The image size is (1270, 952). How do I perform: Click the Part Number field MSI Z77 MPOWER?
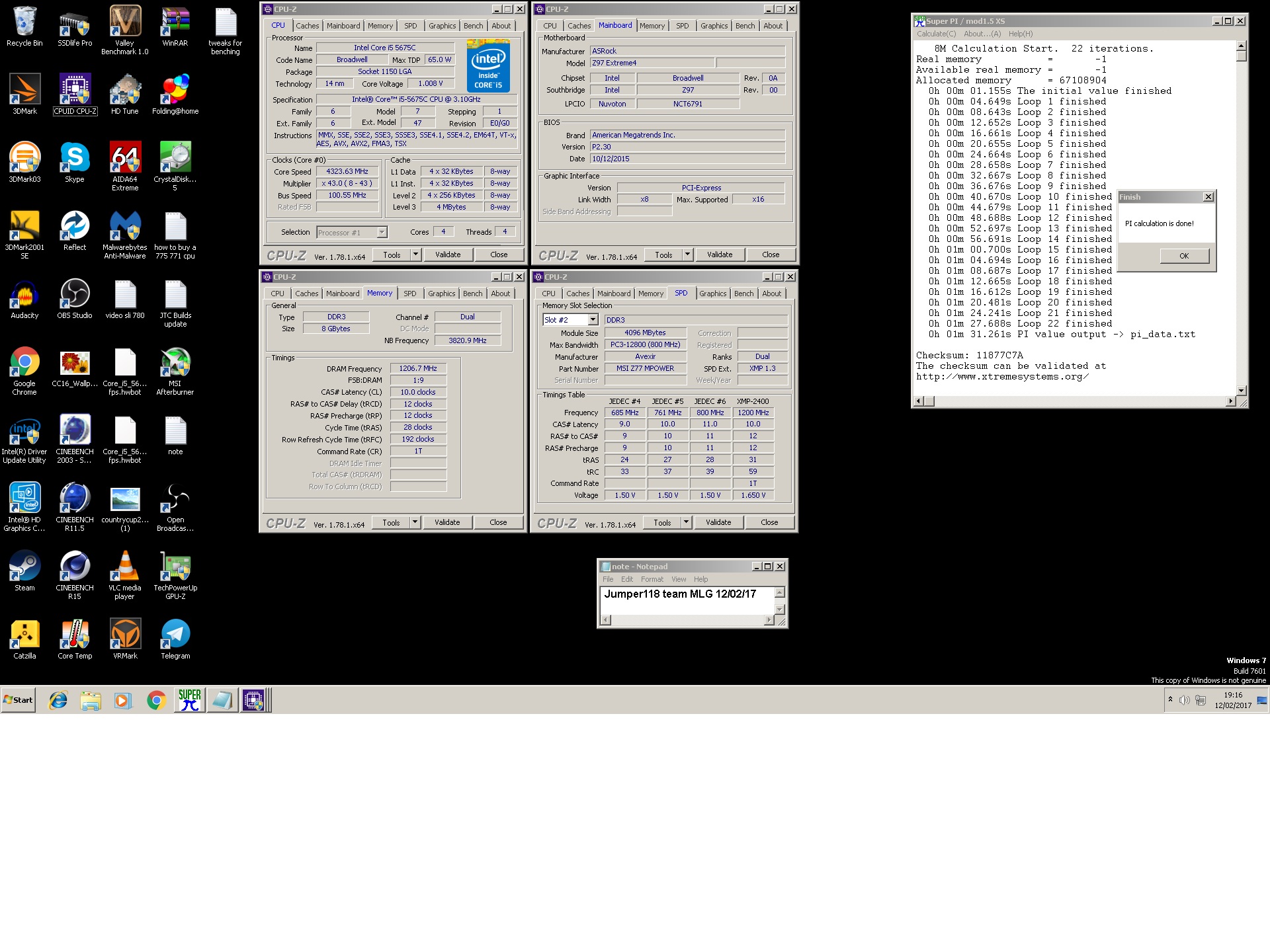click(x=645, y=368)
